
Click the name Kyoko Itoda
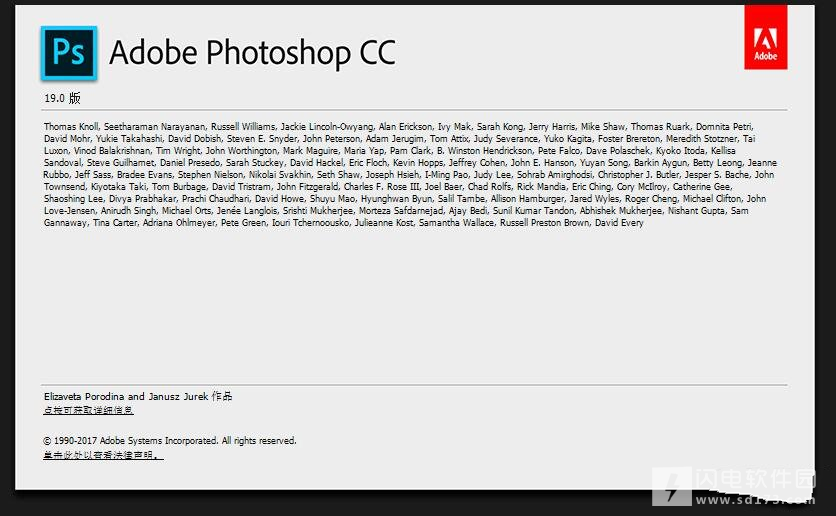[680, 151]
